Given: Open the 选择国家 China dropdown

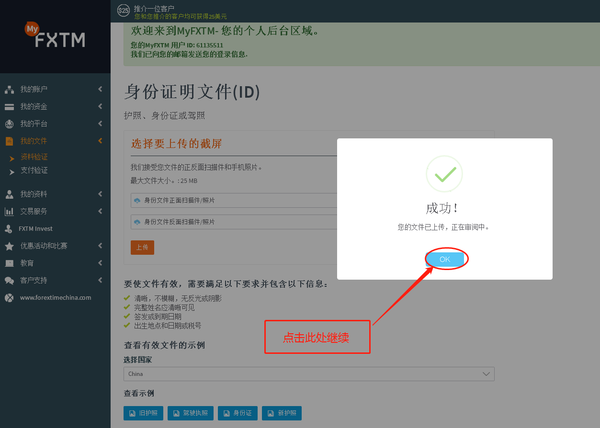Looking at the screenshot, I should 308,373.
